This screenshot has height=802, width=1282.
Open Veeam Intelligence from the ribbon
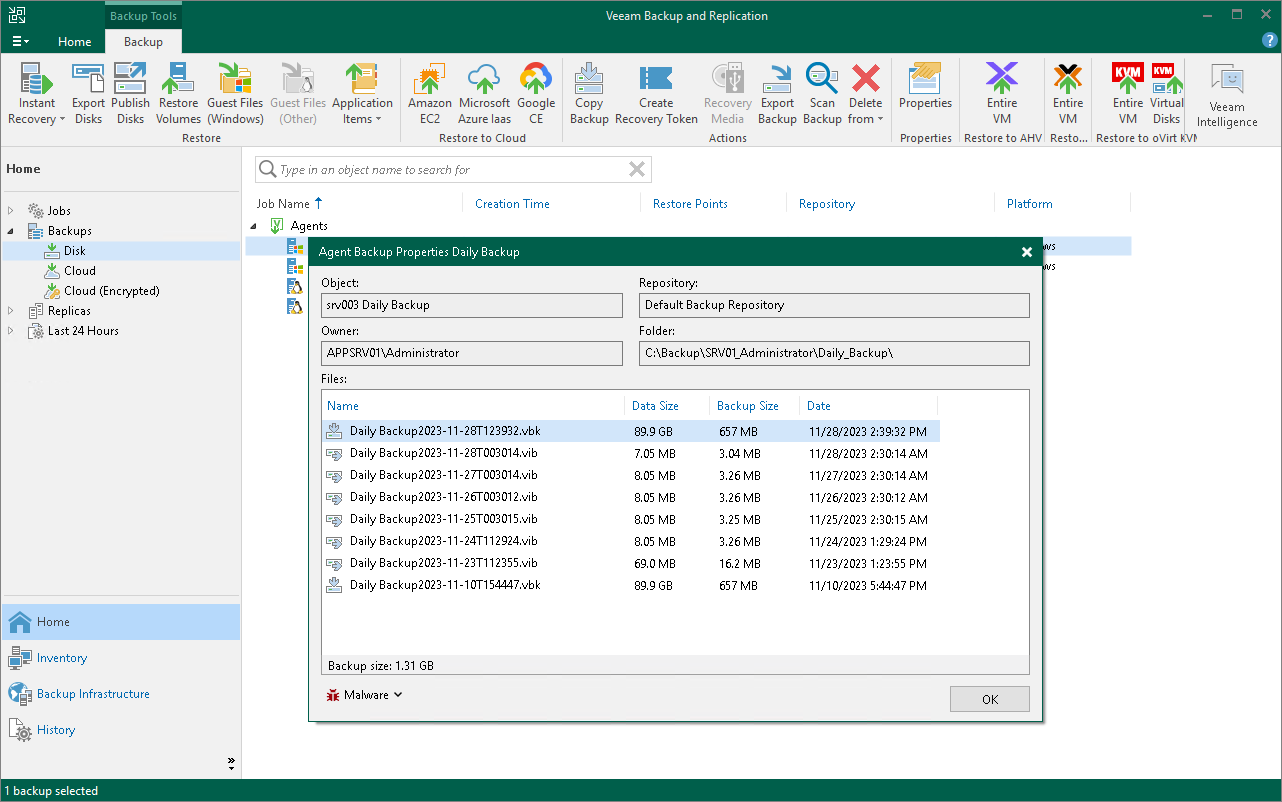[1227, 96]
